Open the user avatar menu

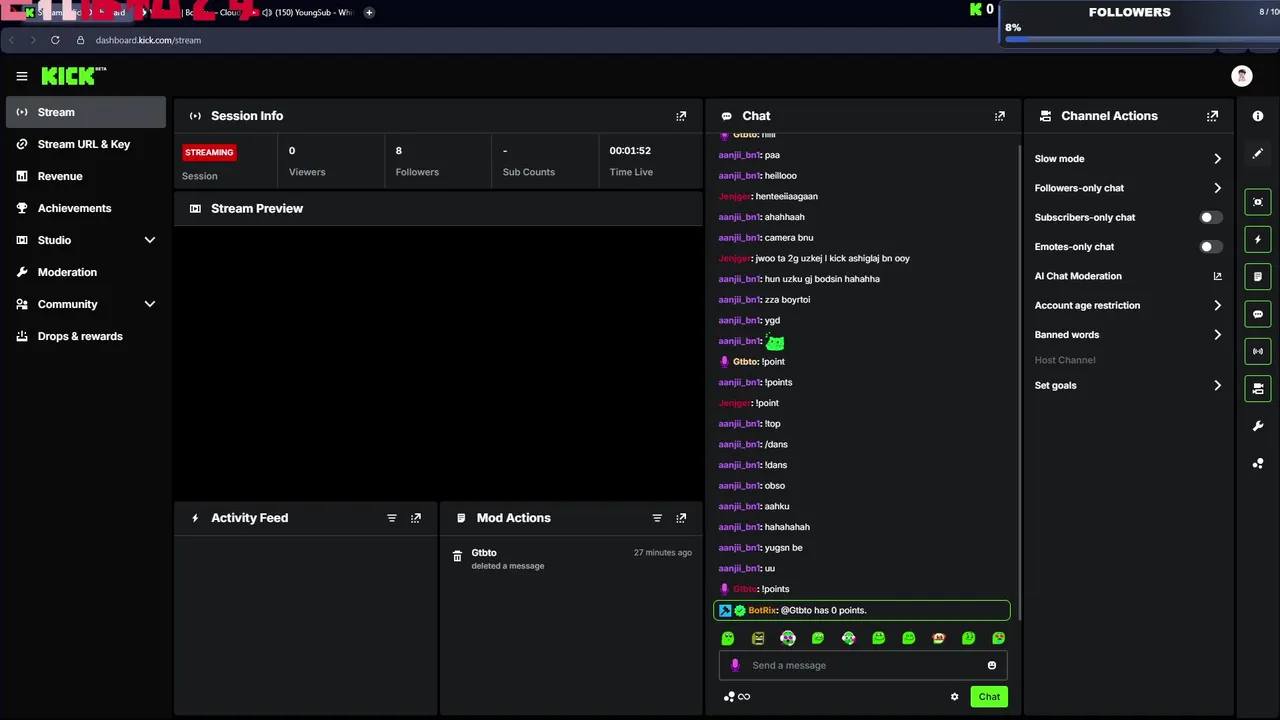(x=1242, y=76)
